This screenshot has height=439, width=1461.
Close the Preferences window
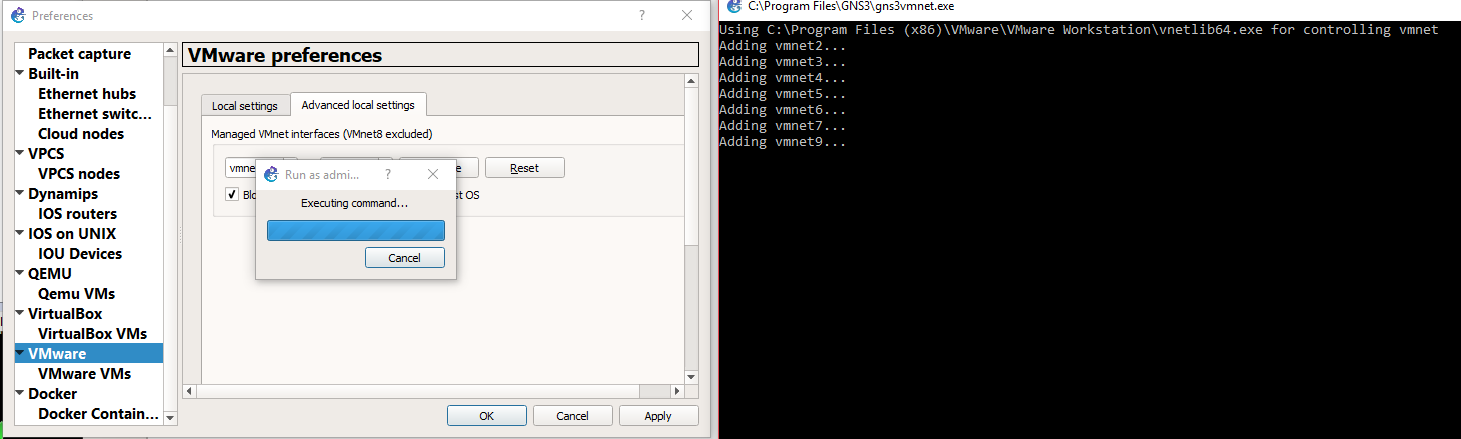coord(687,16)
